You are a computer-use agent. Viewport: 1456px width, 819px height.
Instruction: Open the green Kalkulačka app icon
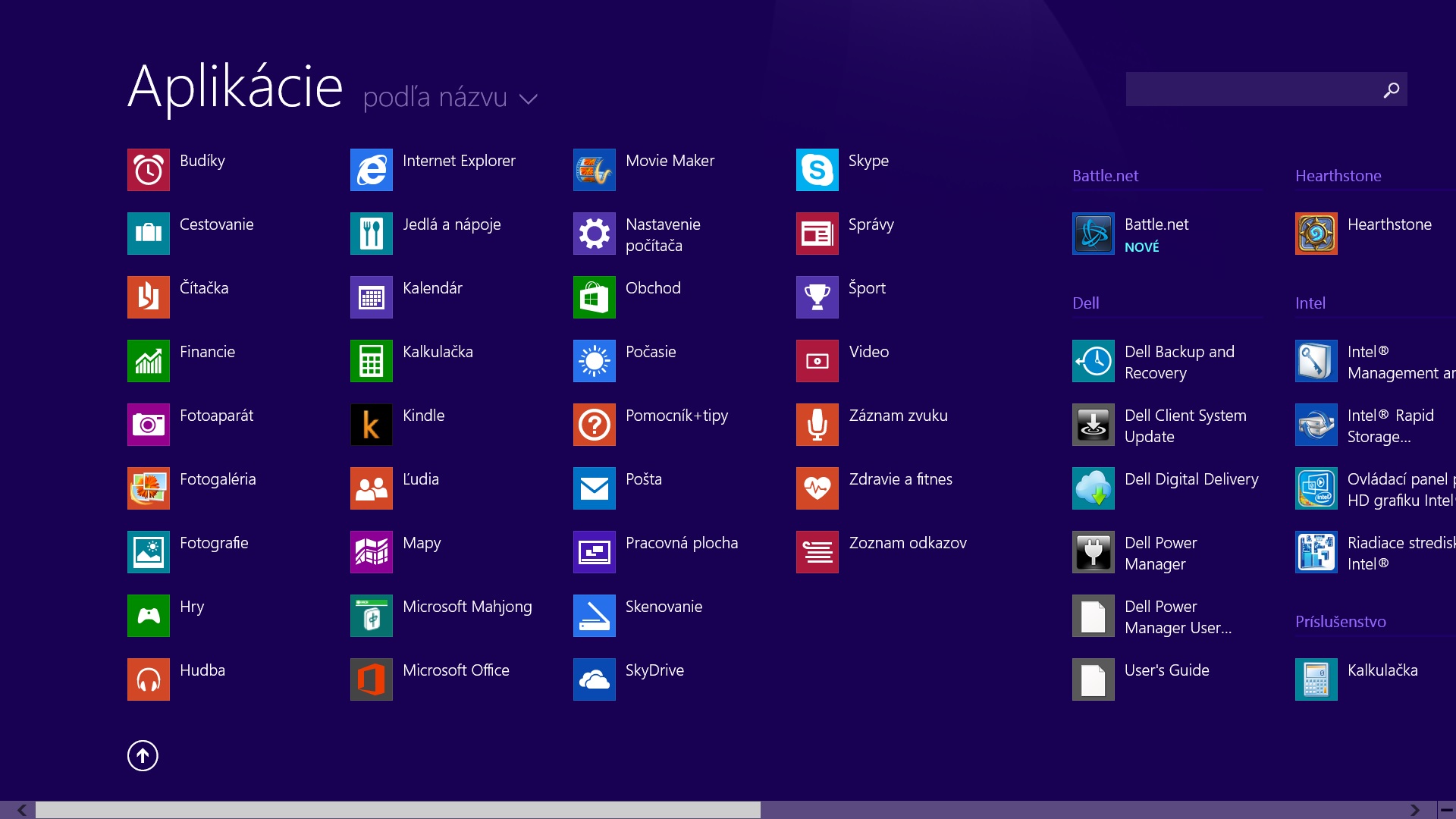(x=372, y=361)
